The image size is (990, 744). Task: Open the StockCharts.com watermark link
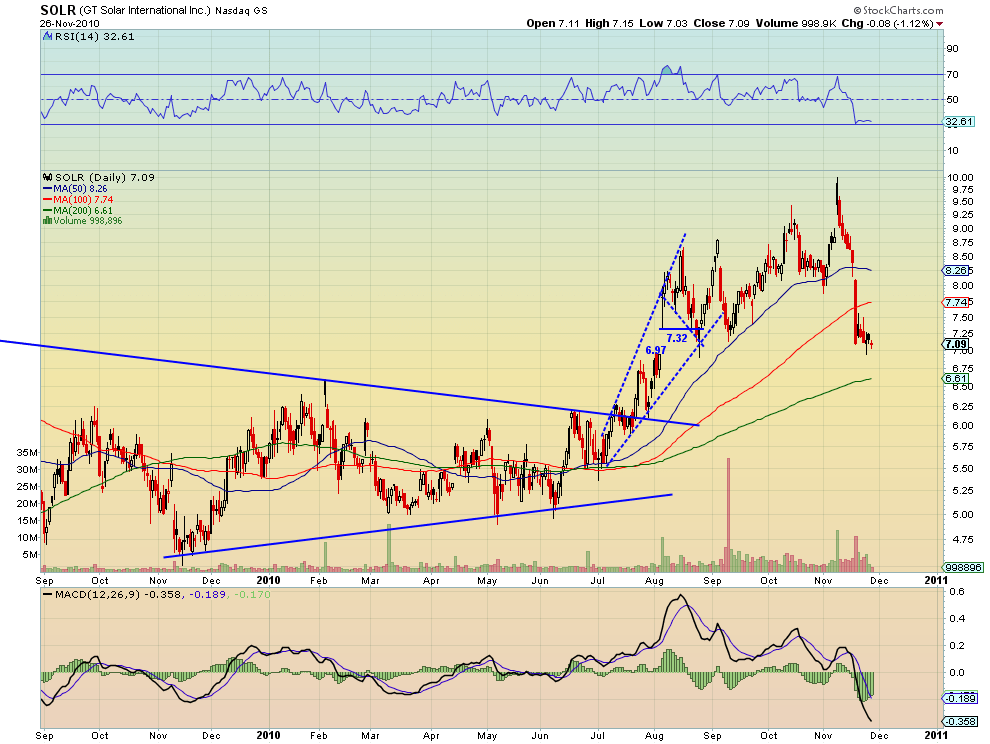pyautogui.click(x=898, y=10)
